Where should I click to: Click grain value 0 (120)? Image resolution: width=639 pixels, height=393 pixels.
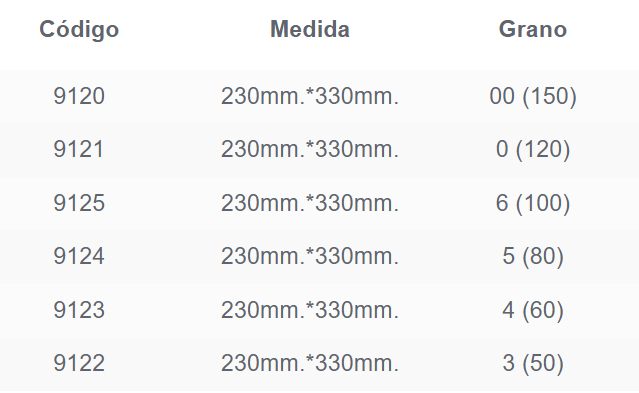click(533, 150)
